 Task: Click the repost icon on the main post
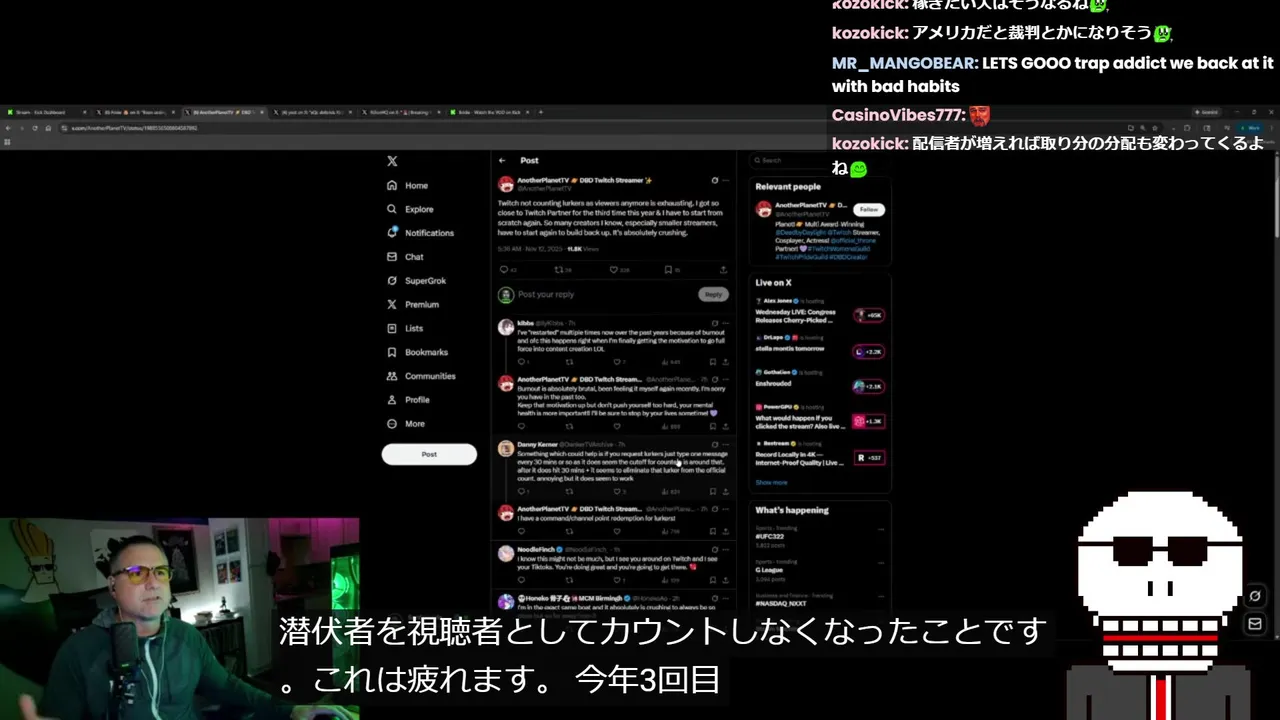point(559,269)
